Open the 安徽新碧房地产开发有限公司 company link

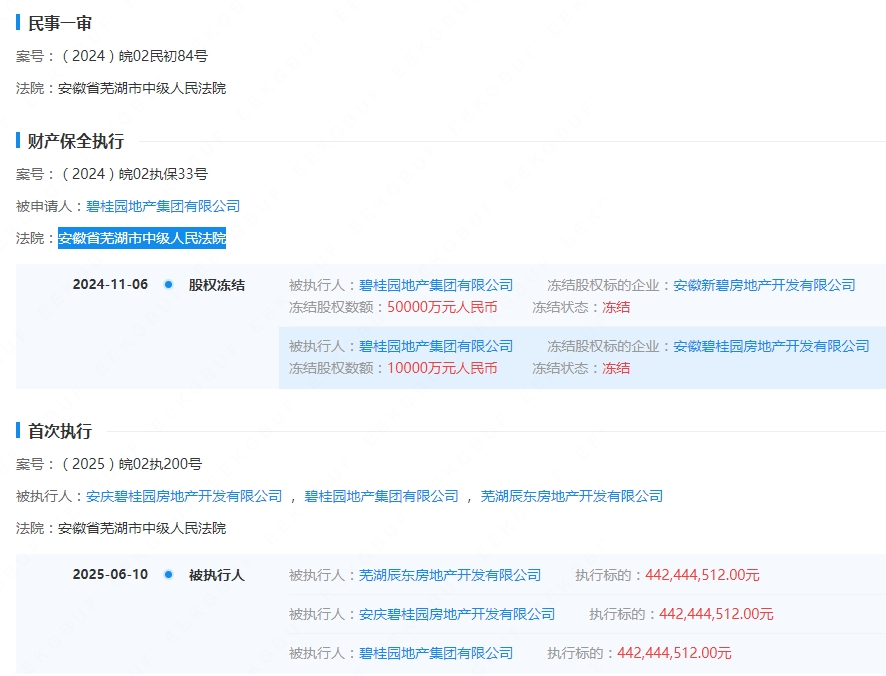pyautogui.click(x=765, y=285)
